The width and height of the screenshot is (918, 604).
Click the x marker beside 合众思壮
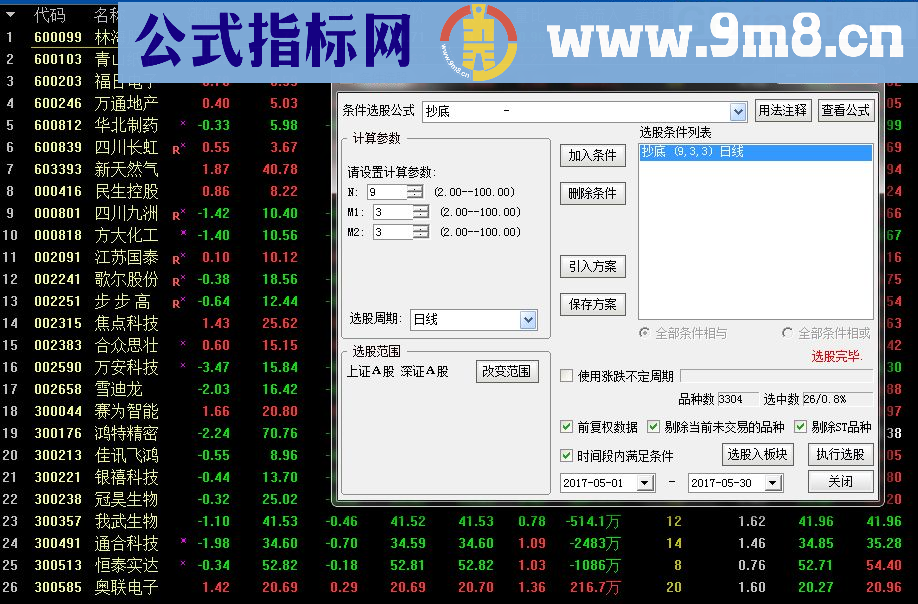coord(183,342)
